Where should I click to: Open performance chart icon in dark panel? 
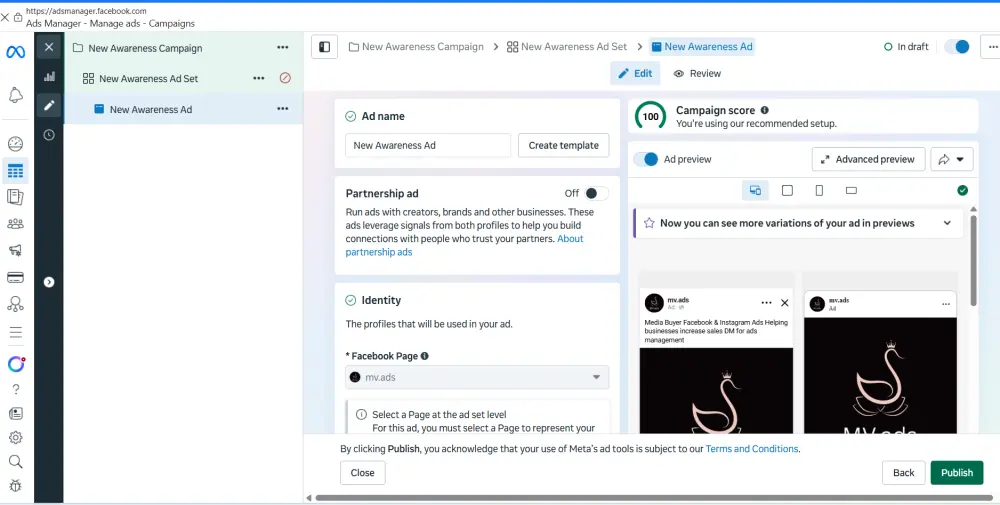[x=49, y=77]
